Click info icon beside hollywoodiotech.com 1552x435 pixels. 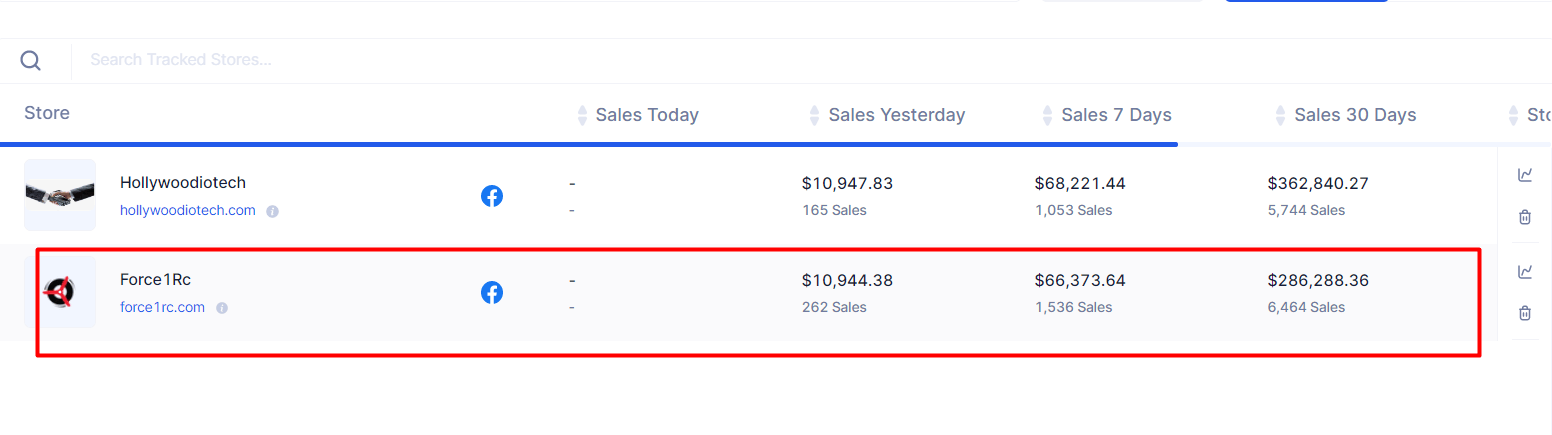click(272, 211)
